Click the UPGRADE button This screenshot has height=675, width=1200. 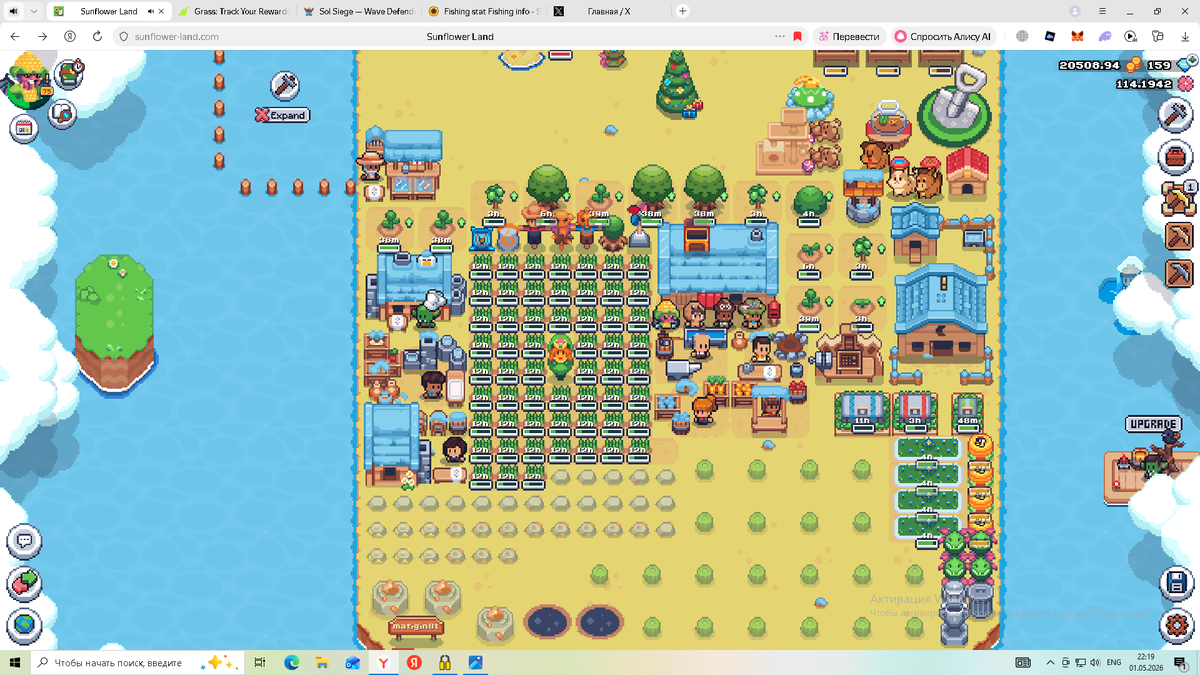click(1153, 424)
